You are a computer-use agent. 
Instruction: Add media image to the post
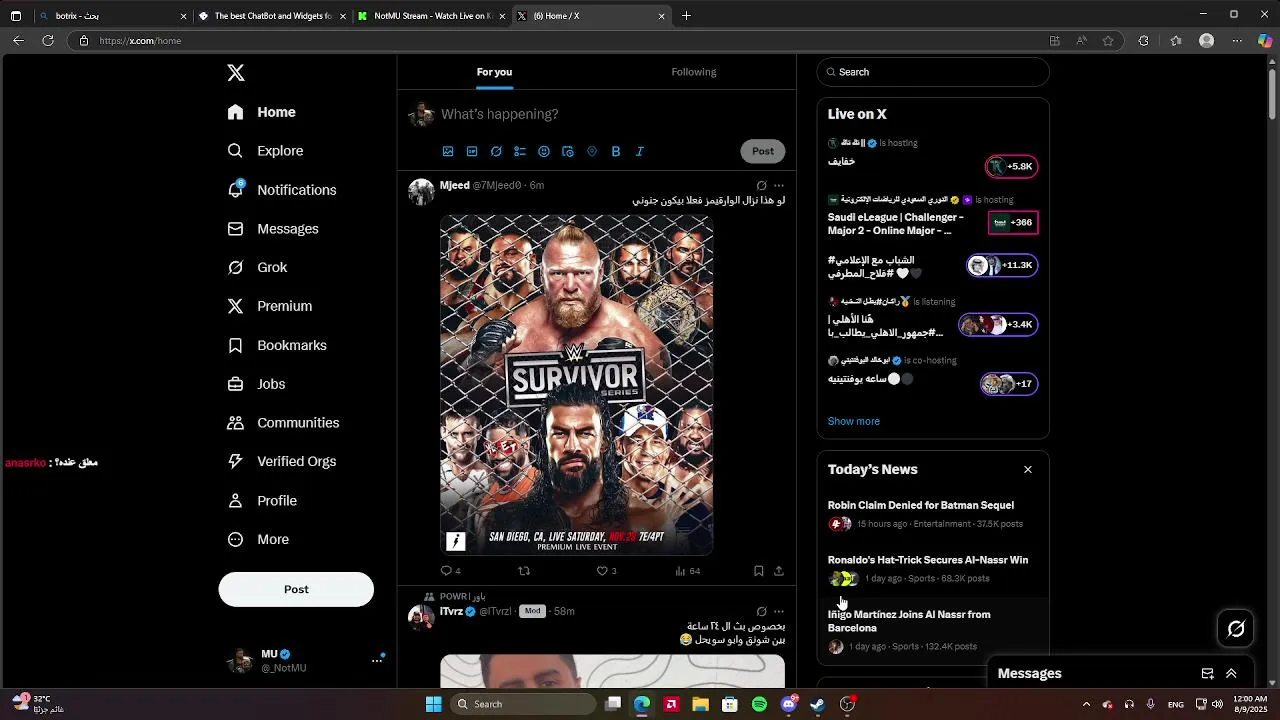(448, 151)
